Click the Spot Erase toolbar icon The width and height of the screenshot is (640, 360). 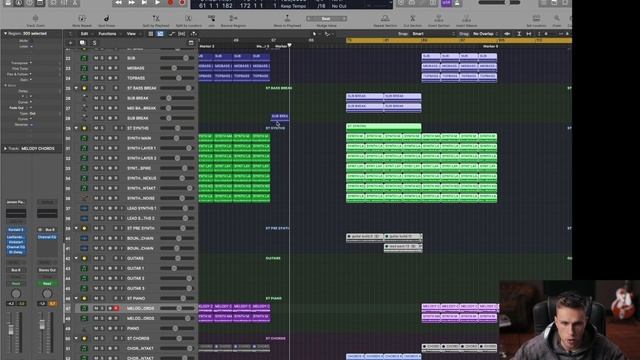point(107,19)
